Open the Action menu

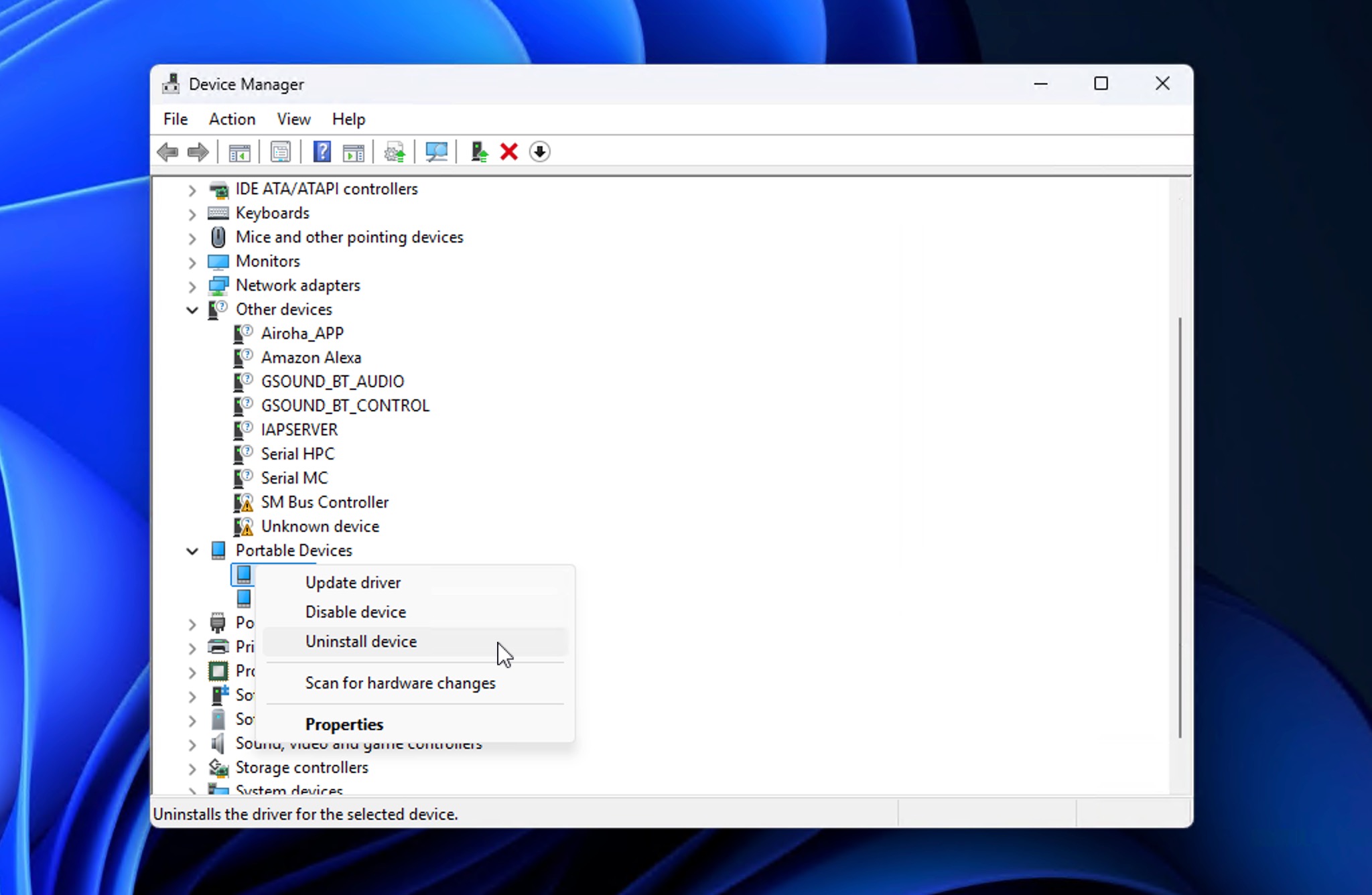[232, 119]
